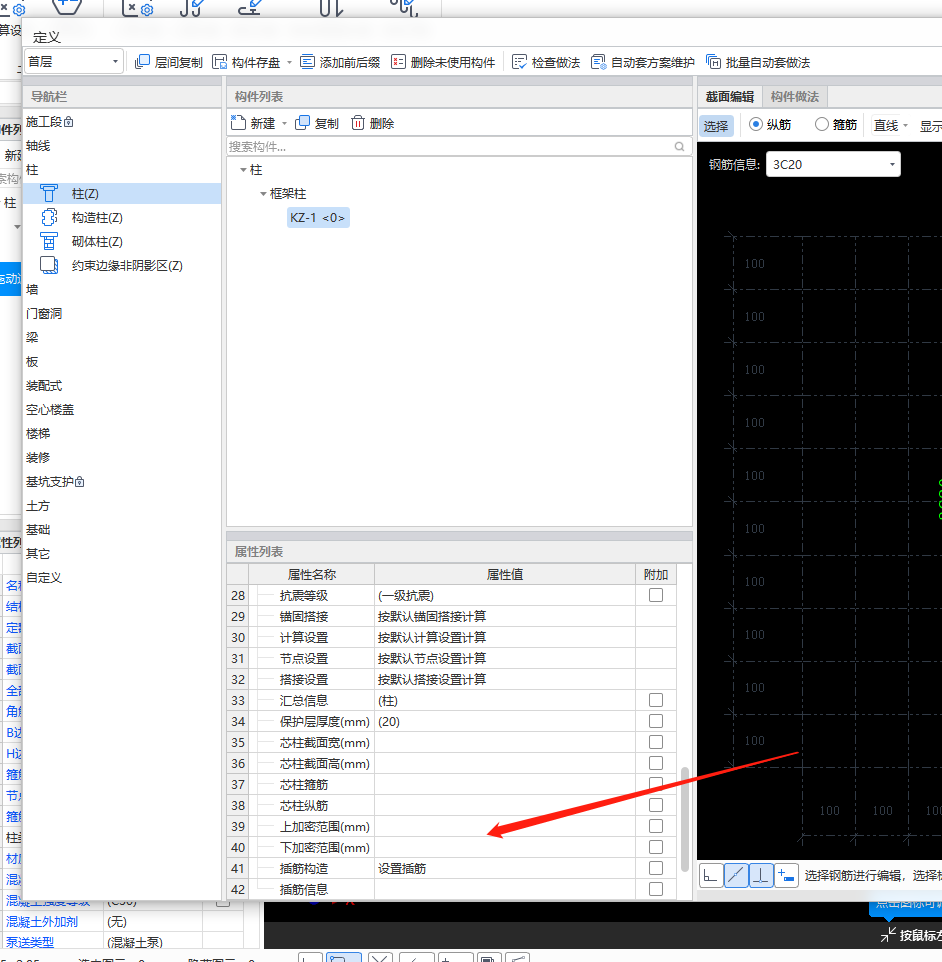This screenshot has width=942, height=962.
Task: Select the 砌体柱(Z) icon in navigation
Action: pos(49,241)
